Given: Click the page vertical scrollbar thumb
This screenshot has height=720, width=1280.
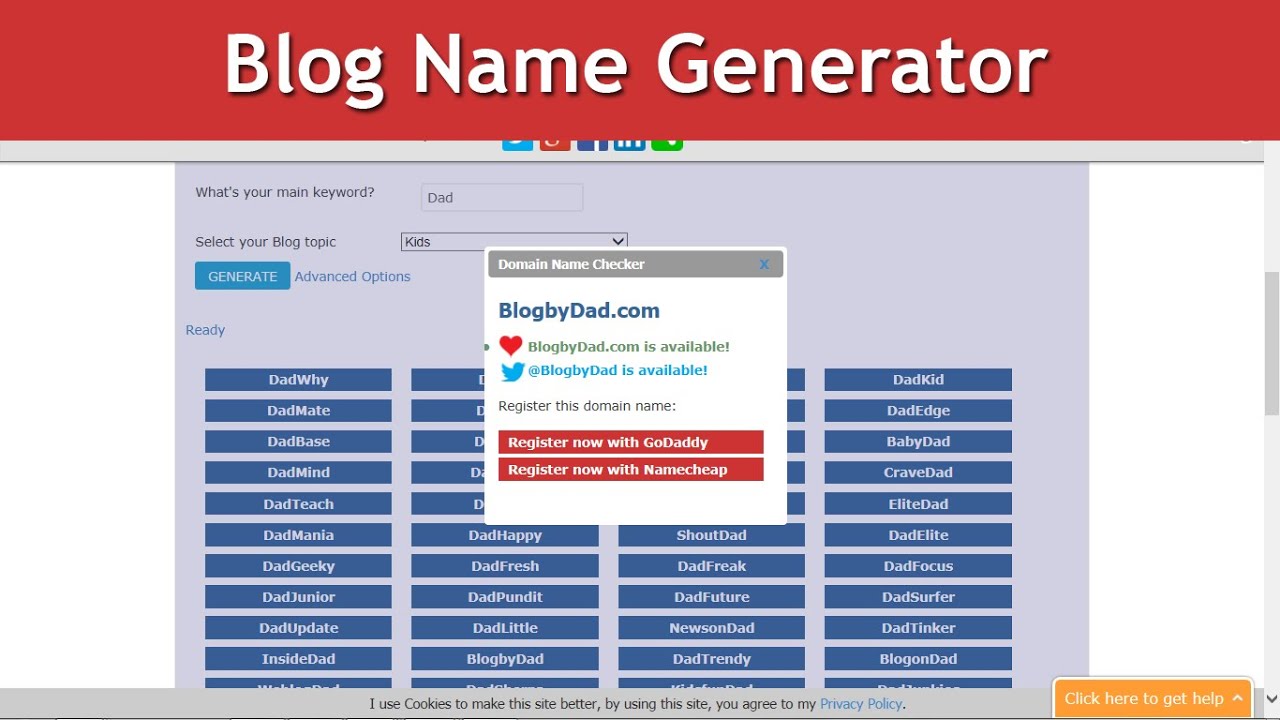Looking at the screenshot, I should [1272, 343].
